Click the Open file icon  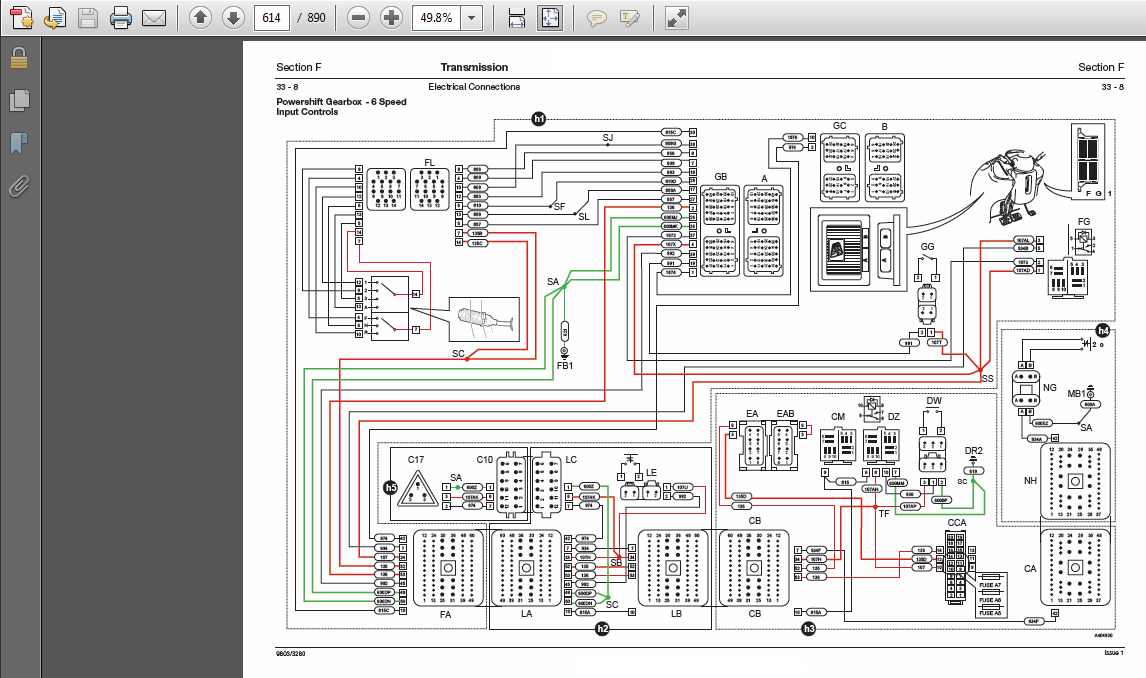pos(54,18)
